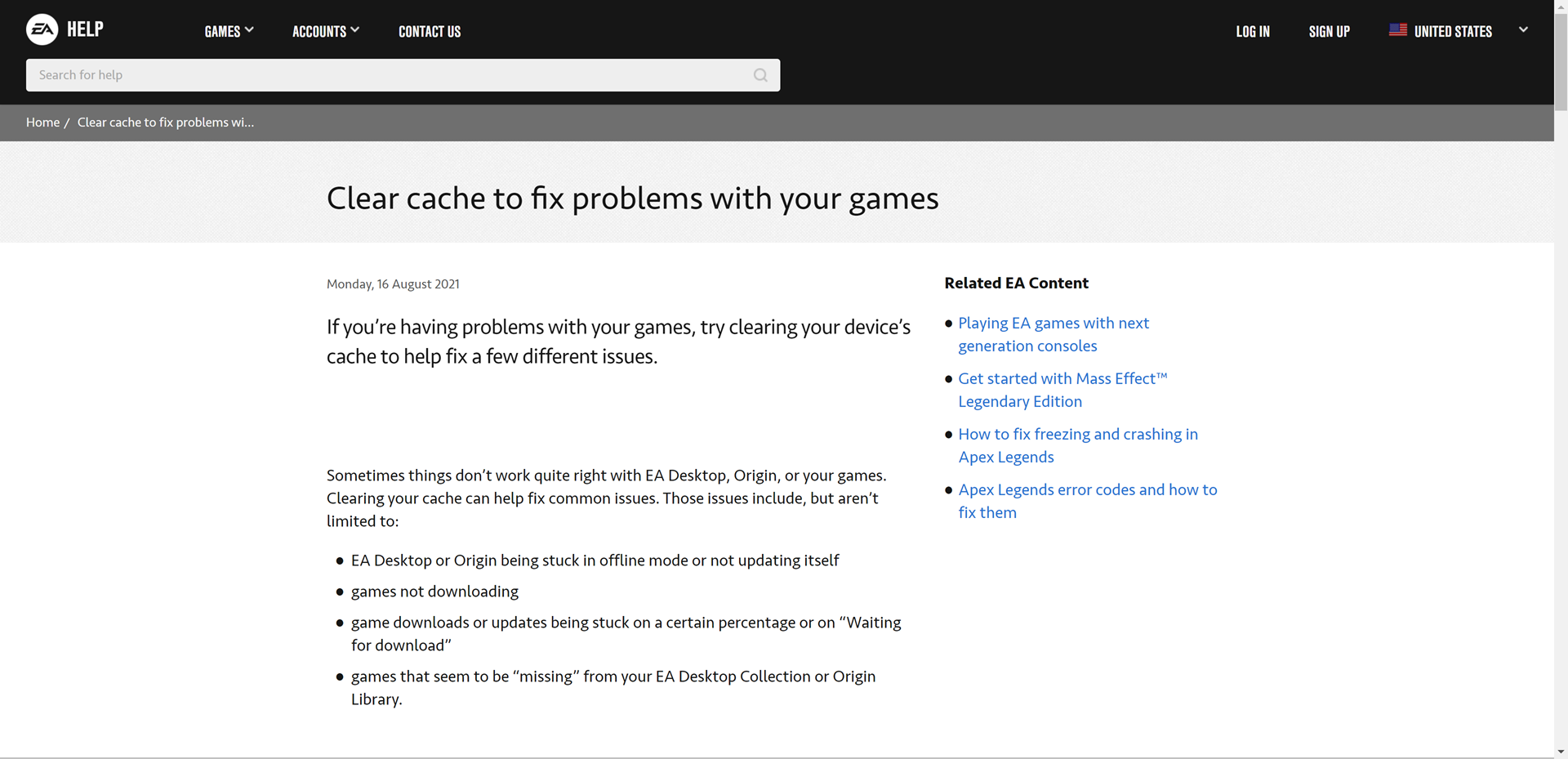This screenshot has width=1568, height=759.
Task: Expand the Accounts dropdown menu
Action: click(x=325, y=31)
